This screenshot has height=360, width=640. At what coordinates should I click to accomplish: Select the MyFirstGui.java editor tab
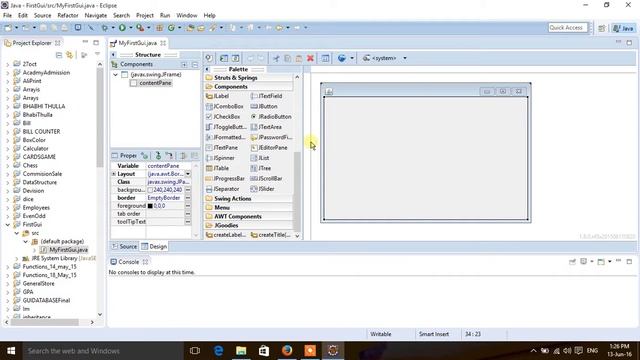[x=138, y=43]
